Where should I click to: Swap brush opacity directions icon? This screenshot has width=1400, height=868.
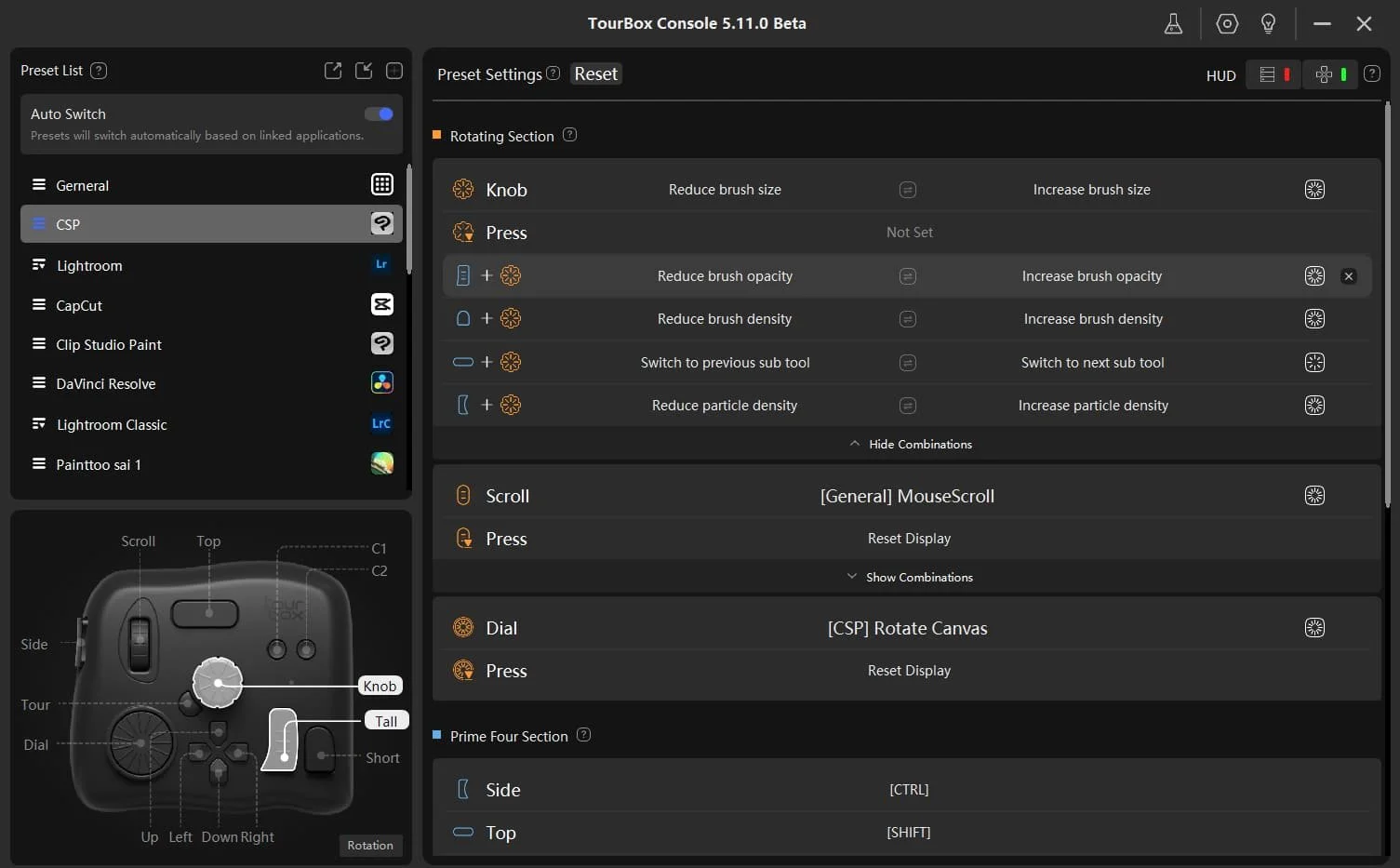(908, 276)
